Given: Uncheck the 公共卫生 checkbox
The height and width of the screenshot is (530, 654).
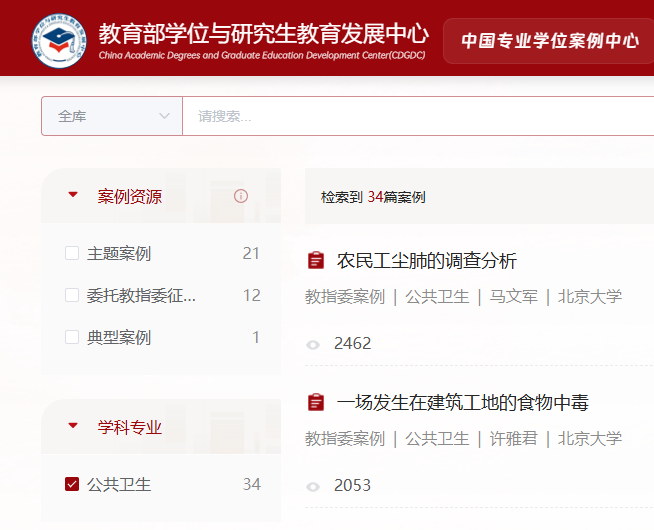Looking at the screenshot, I should point(72,484).
